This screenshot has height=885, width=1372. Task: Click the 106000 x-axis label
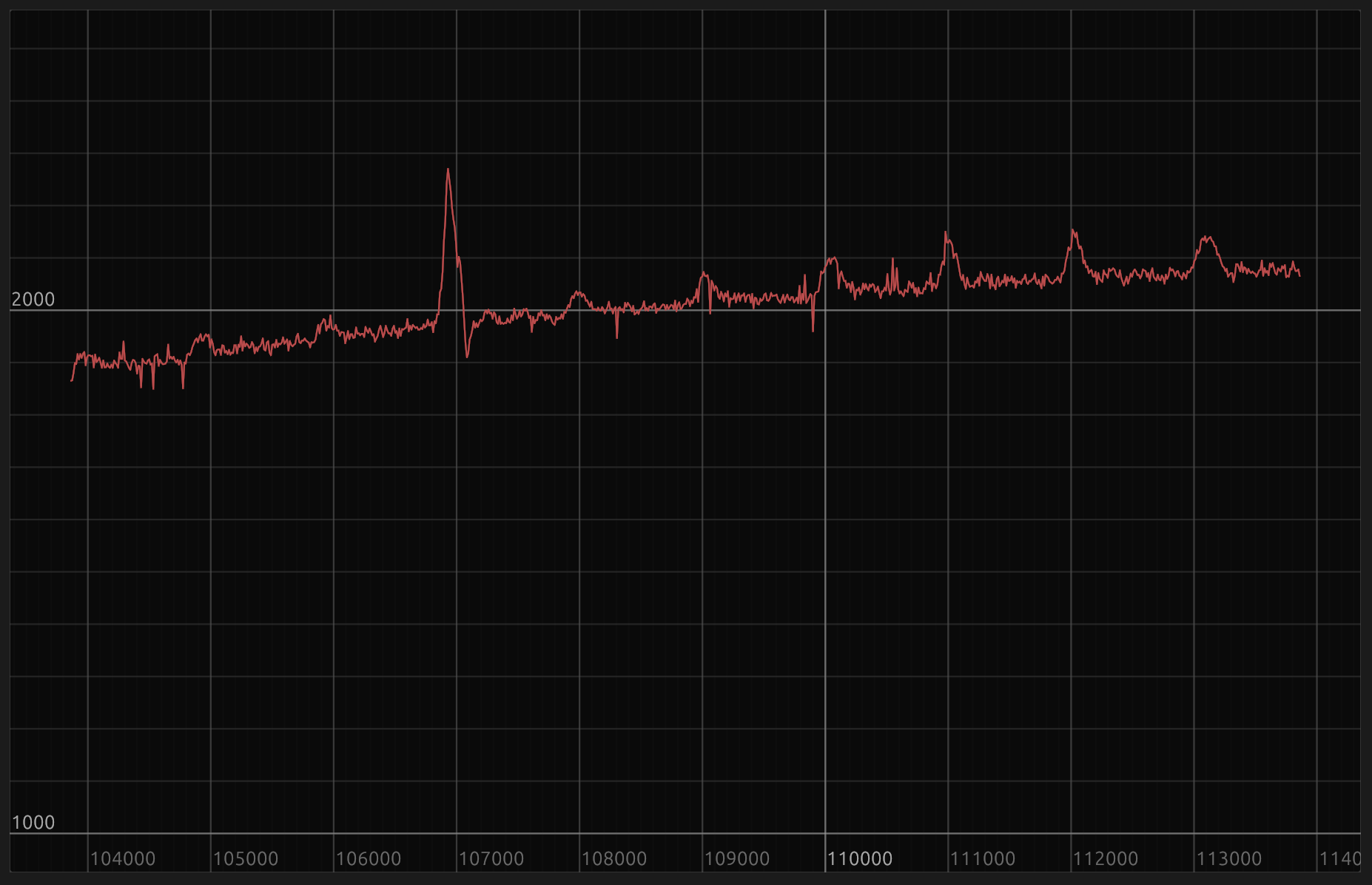point(369,859)
